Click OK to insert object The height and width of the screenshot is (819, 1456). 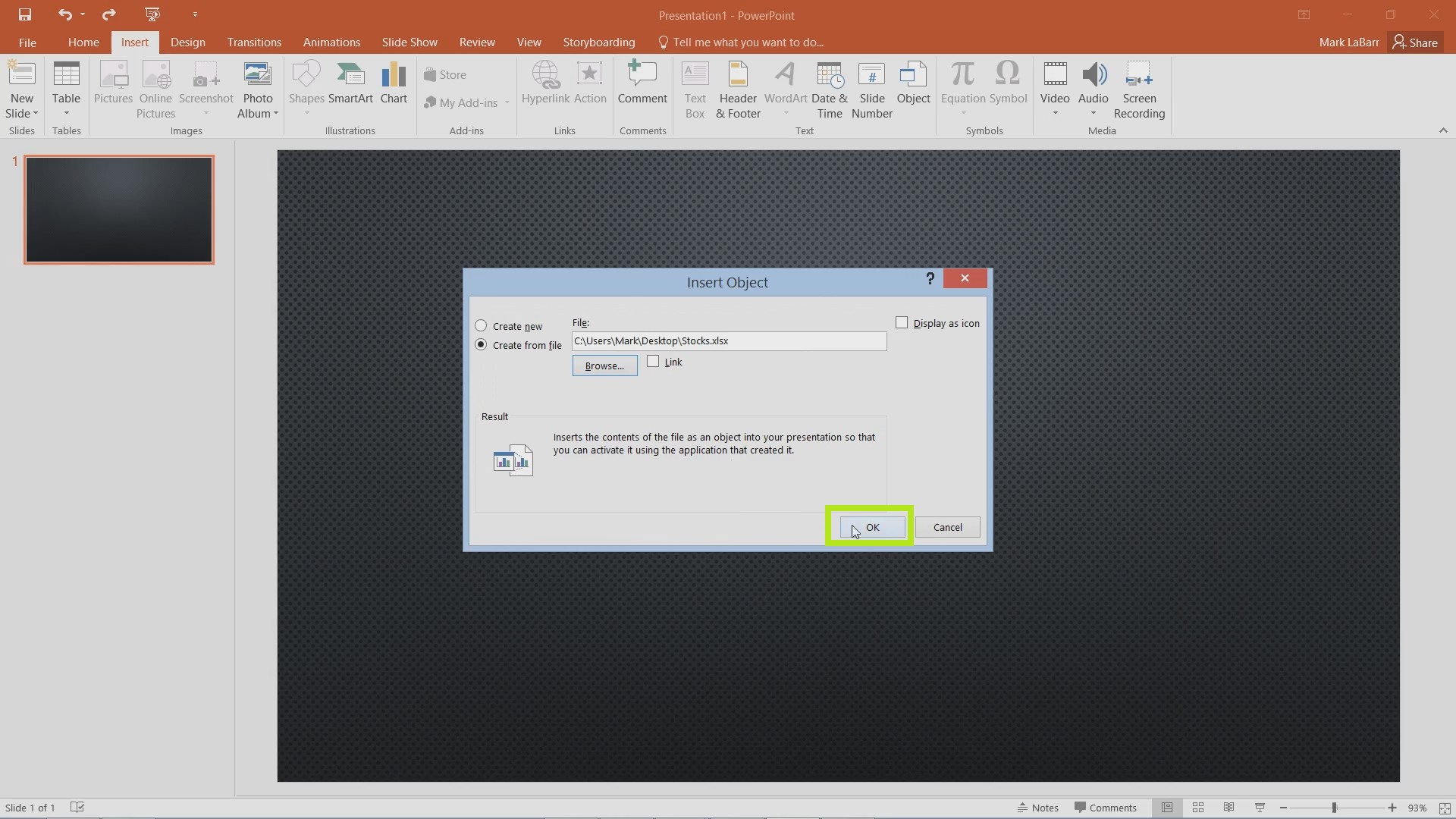[x=867, y=527]
